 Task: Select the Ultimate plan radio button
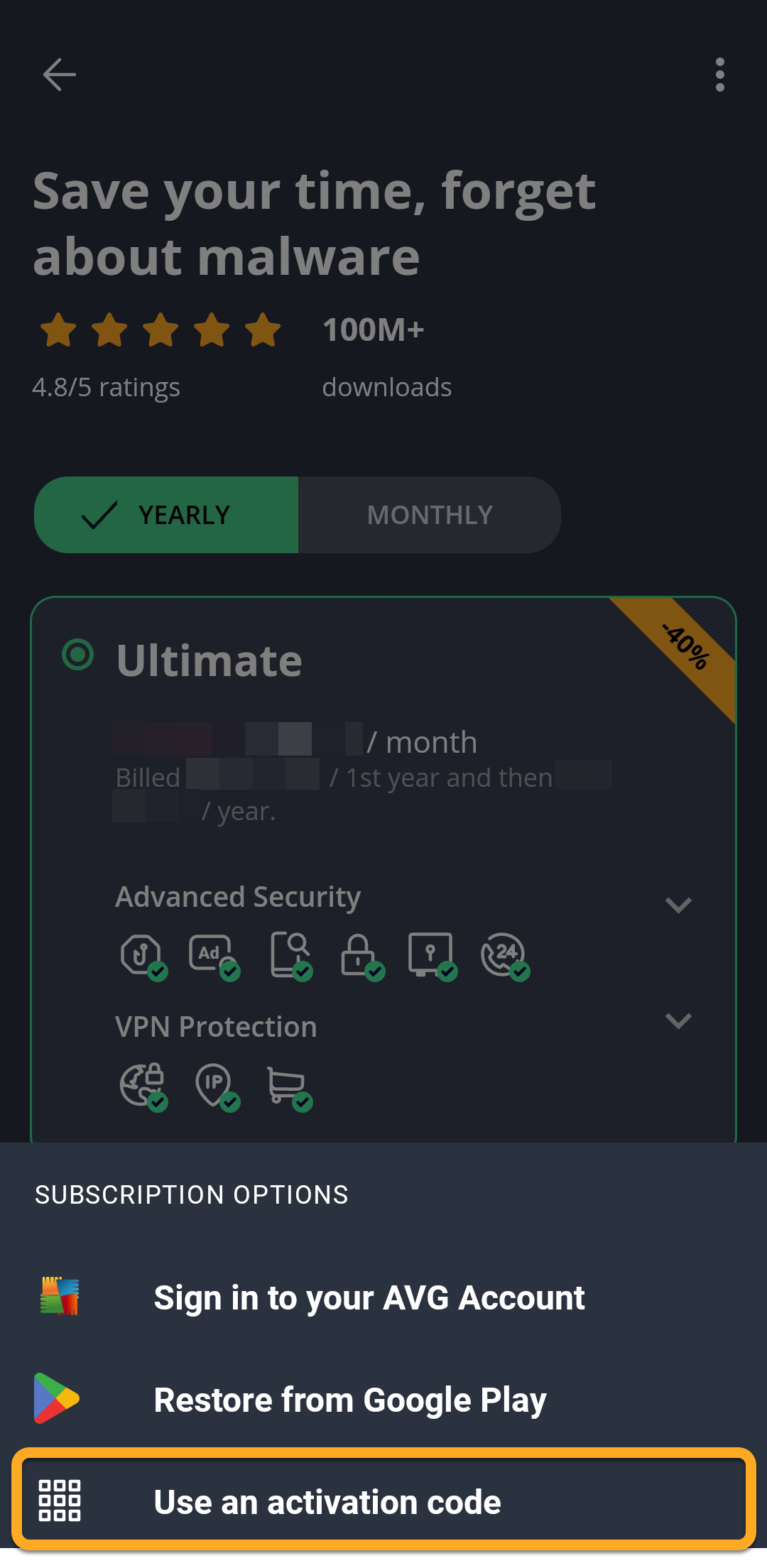coord(78,655)
